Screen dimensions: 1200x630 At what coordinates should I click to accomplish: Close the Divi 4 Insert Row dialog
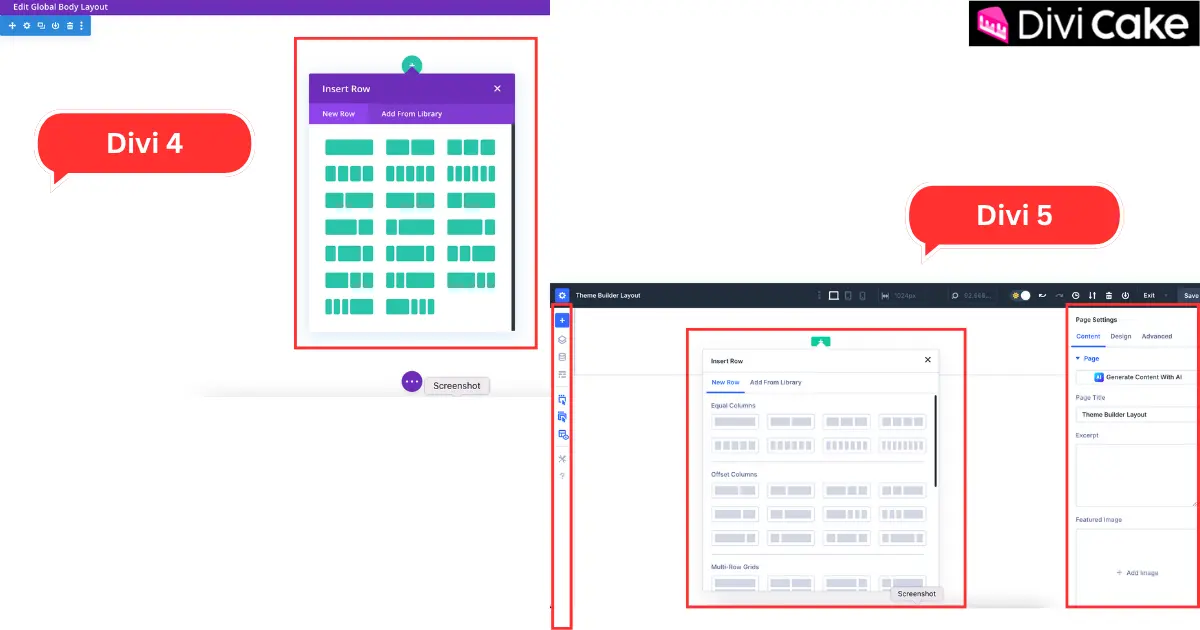point(497,89)
